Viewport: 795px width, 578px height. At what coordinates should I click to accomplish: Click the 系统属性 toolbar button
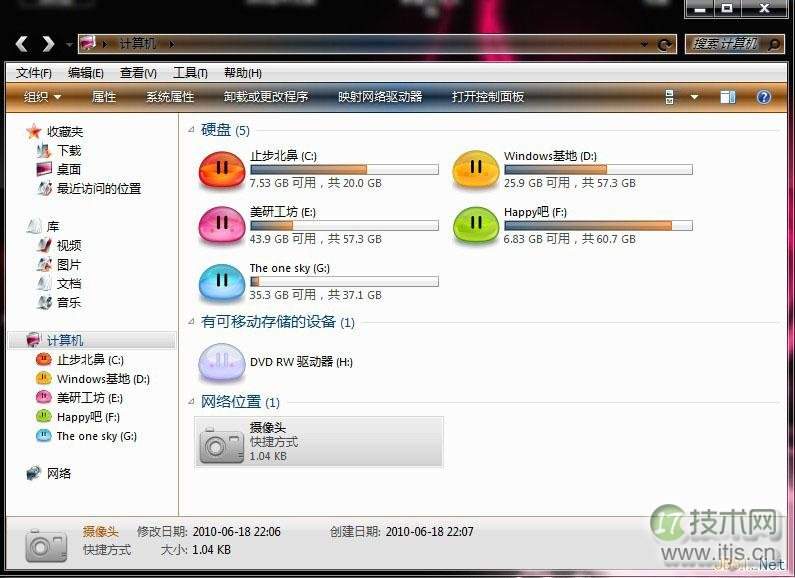pos(169,97)
